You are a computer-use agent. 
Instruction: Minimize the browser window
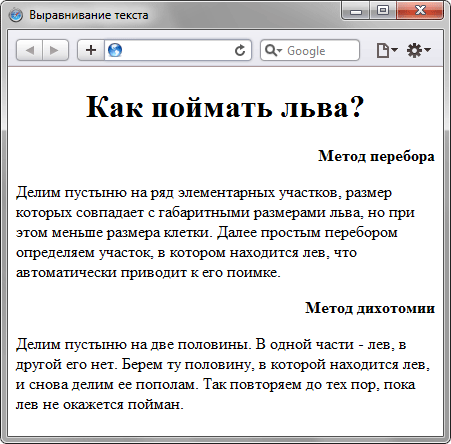pos(356,11)
